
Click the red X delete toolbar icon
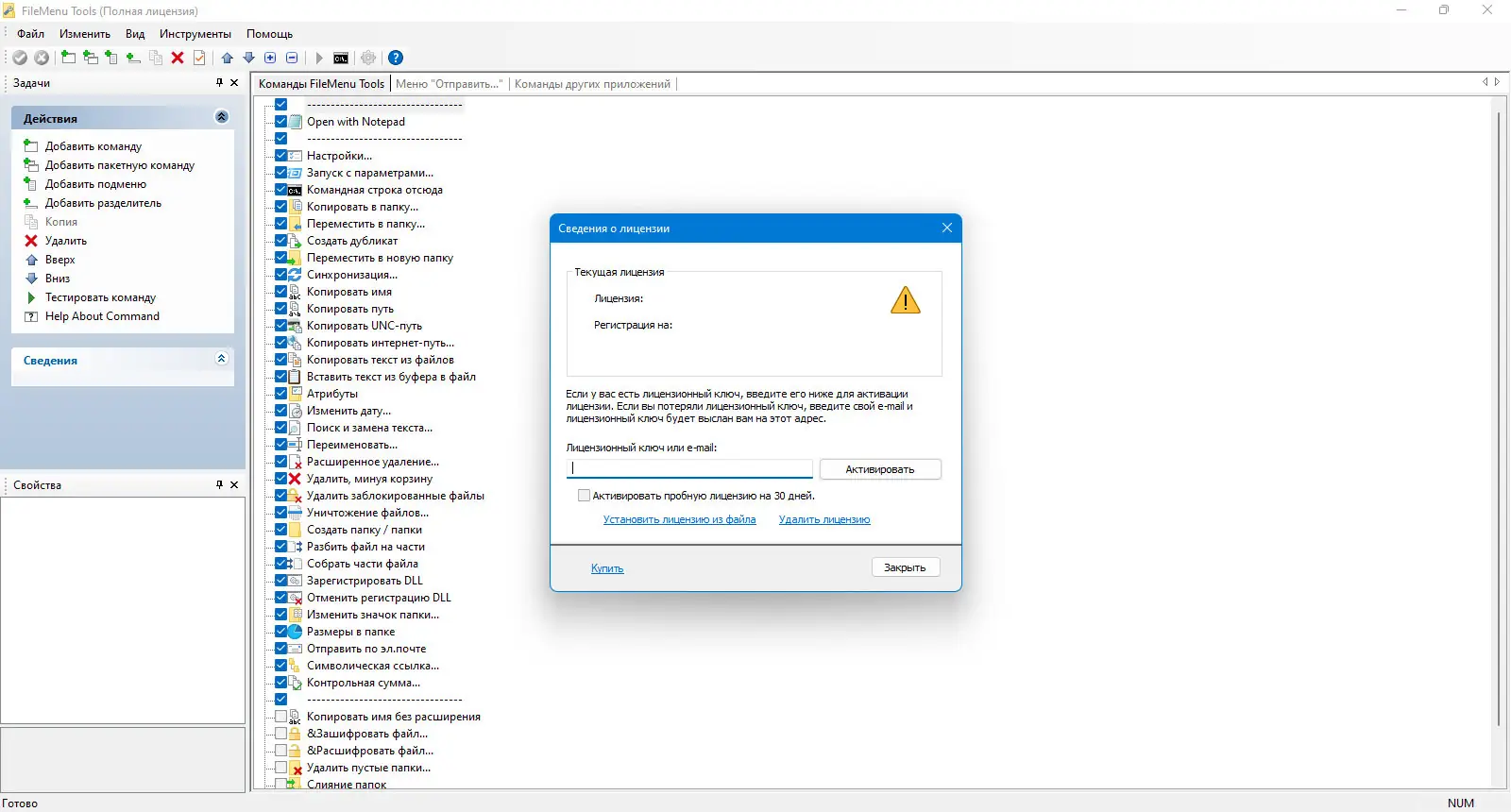(x=178, y=58)
